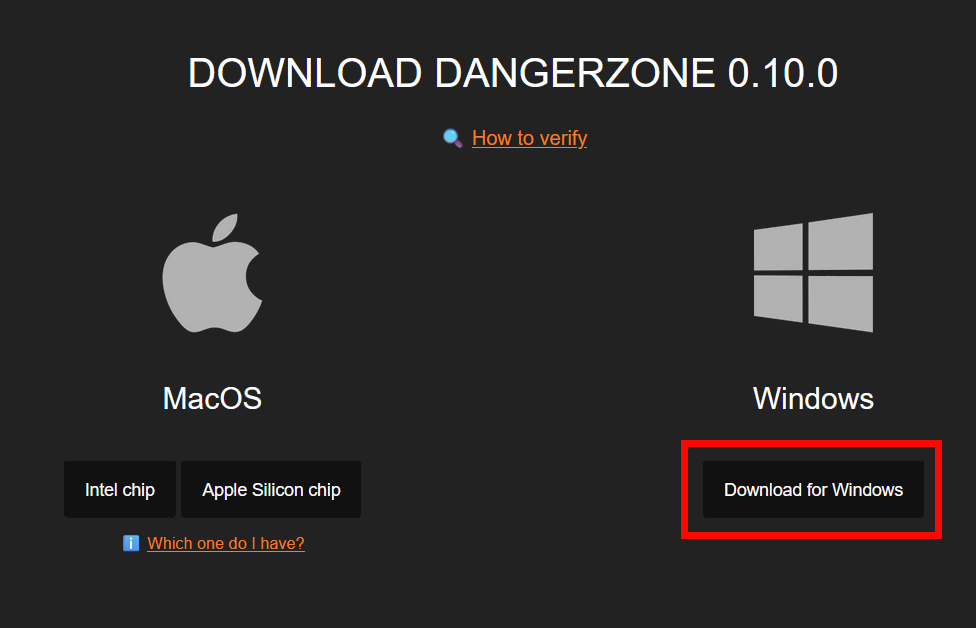Click the word DOWNLOAD in the page title

click(x=305, y=73)
